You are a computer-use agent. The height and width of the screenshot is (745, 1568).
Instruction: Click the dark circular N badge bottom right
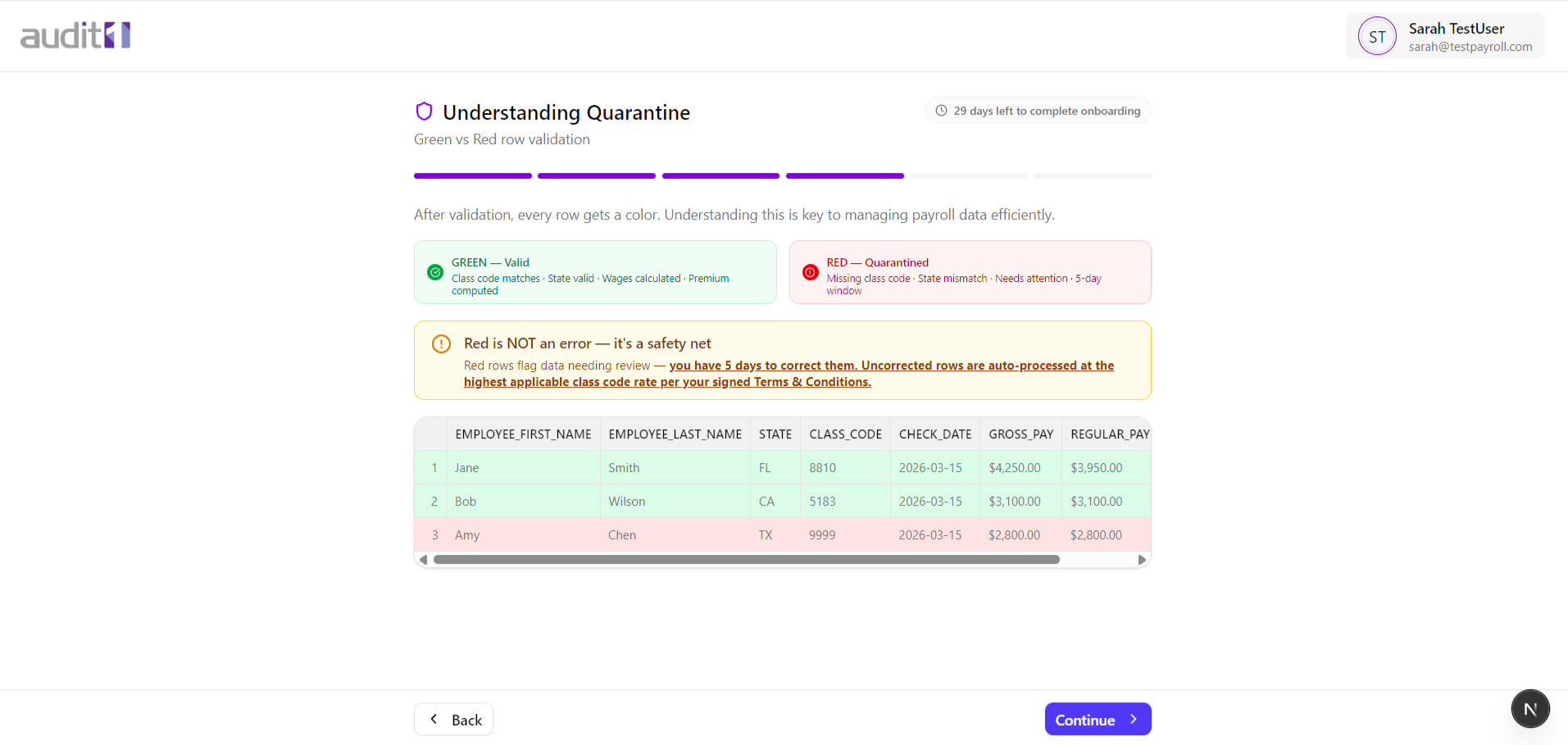point(1529,708)
